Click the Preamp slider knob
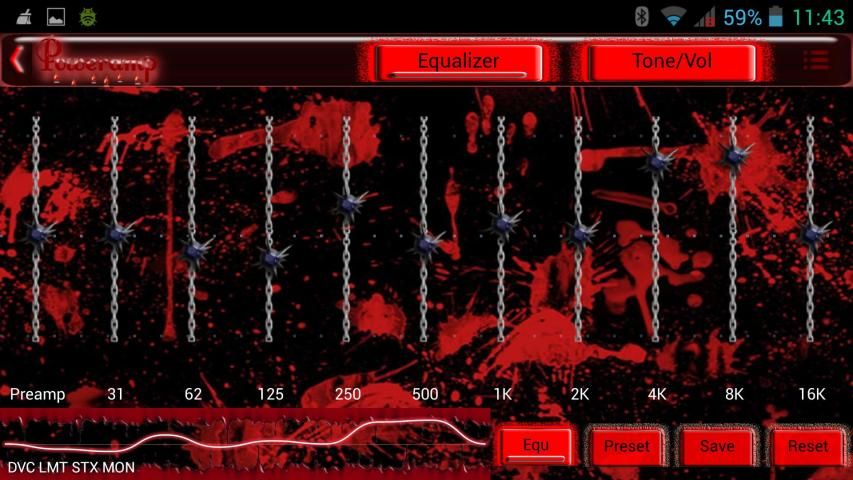Screen dimensions: 853x480 point(37,232)
